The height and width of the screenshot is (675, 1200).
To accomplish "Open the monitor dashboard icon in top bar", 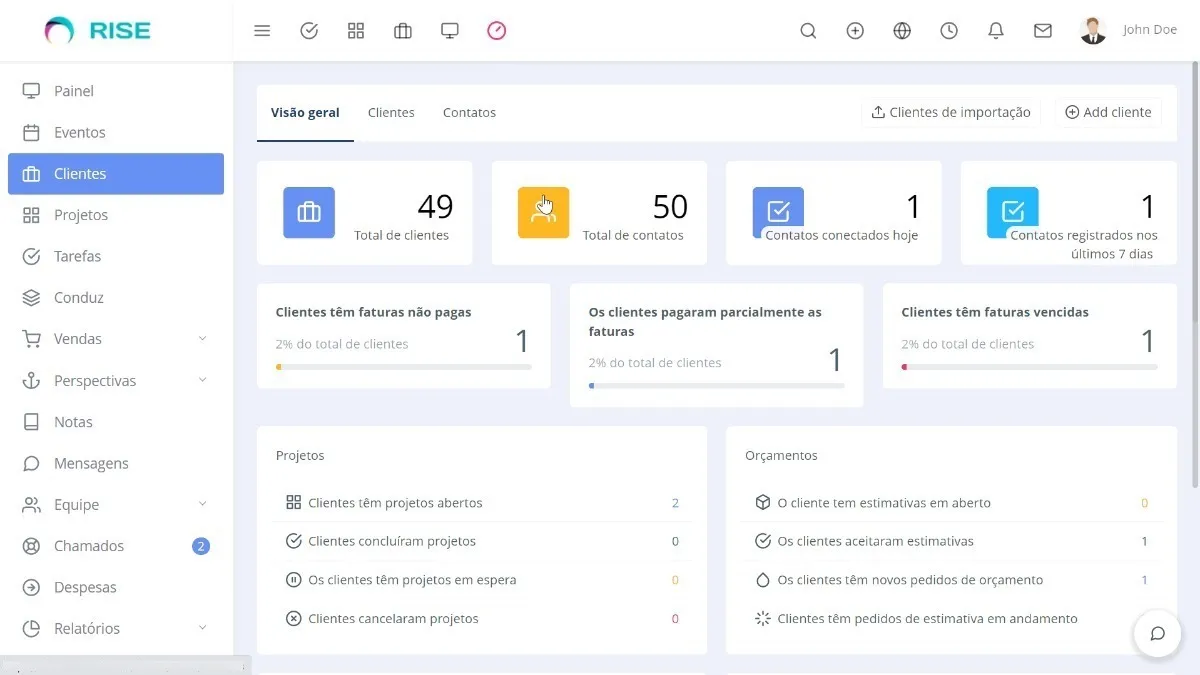I will [450, 31].
